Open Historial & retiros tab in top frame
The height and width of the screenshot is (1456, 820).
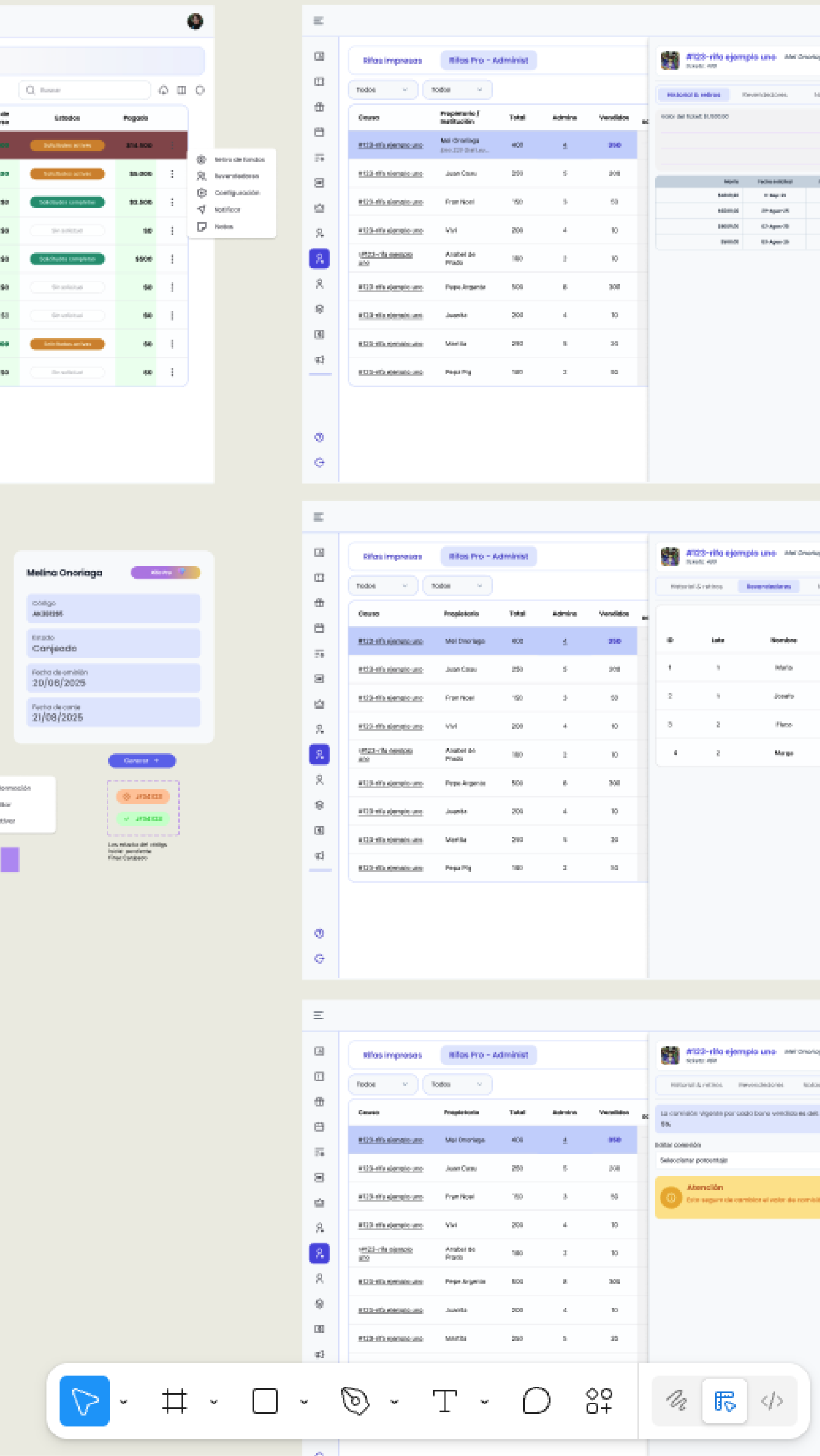coord(694,95)
